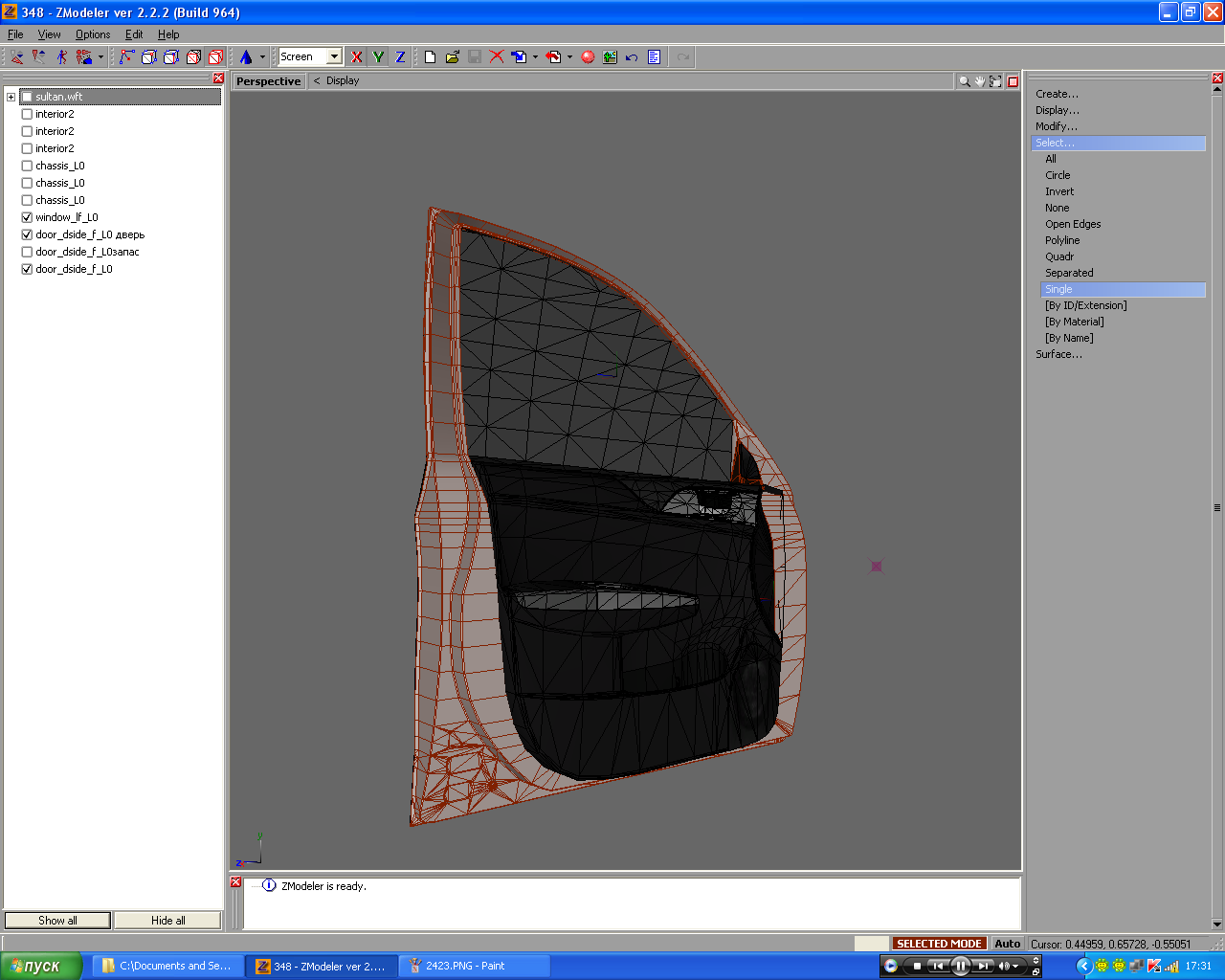
Task: Click the New file icon in toolbar
Action: (x=430, y=57)
